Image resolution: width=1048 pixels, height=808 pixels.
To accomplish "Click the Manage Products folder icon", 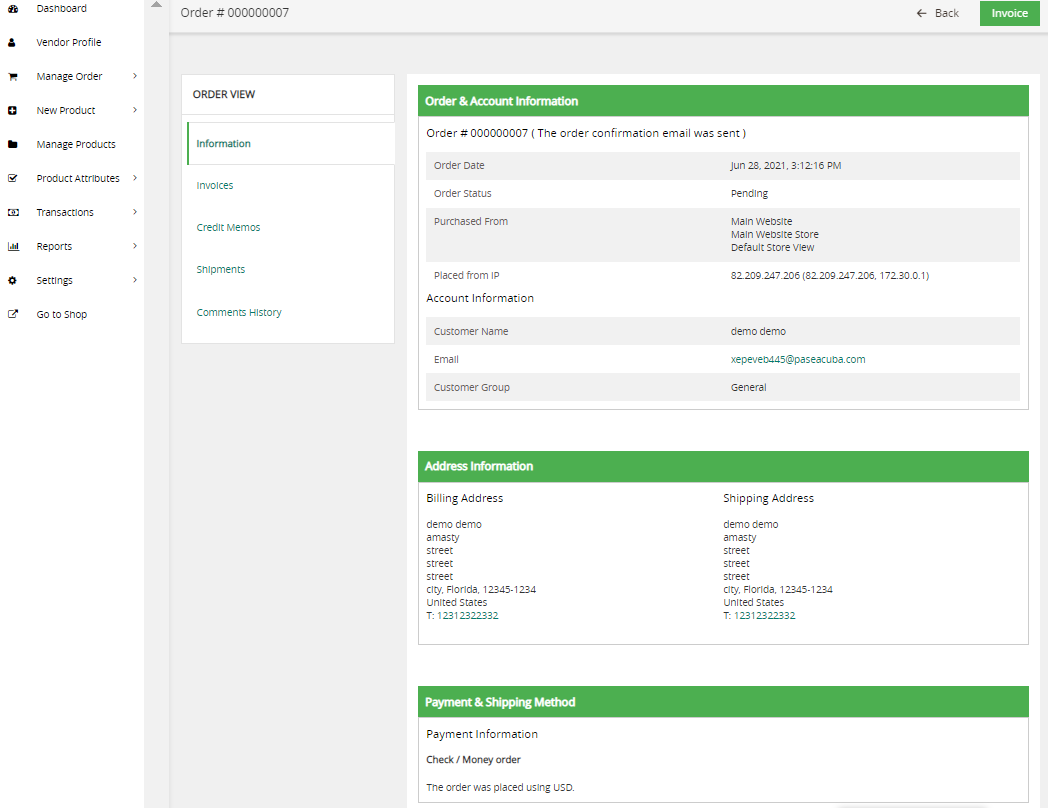I will tap(13, 145).
